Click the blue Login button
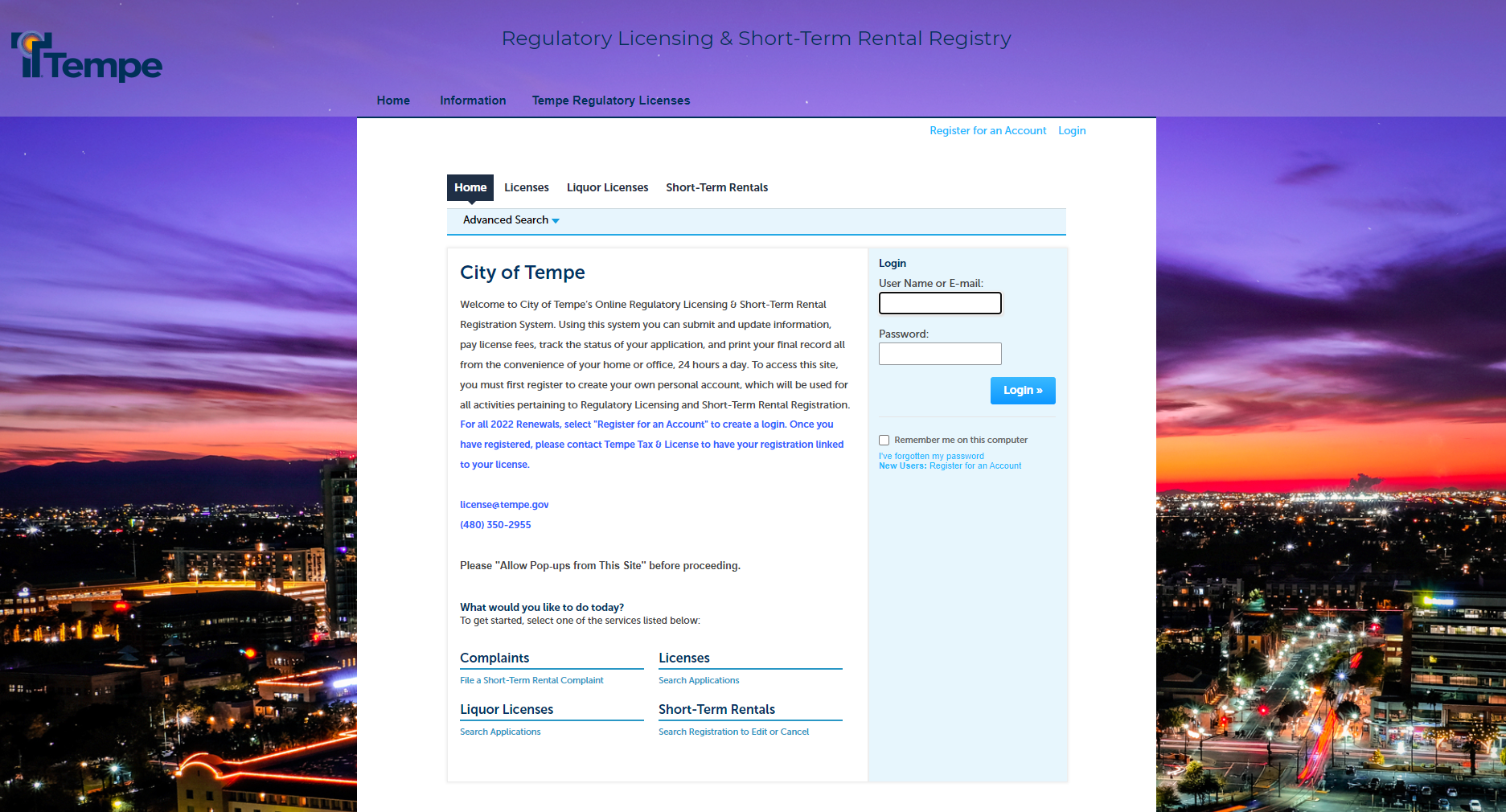Screen dimensions: 1506x812 coord(1023,391)
